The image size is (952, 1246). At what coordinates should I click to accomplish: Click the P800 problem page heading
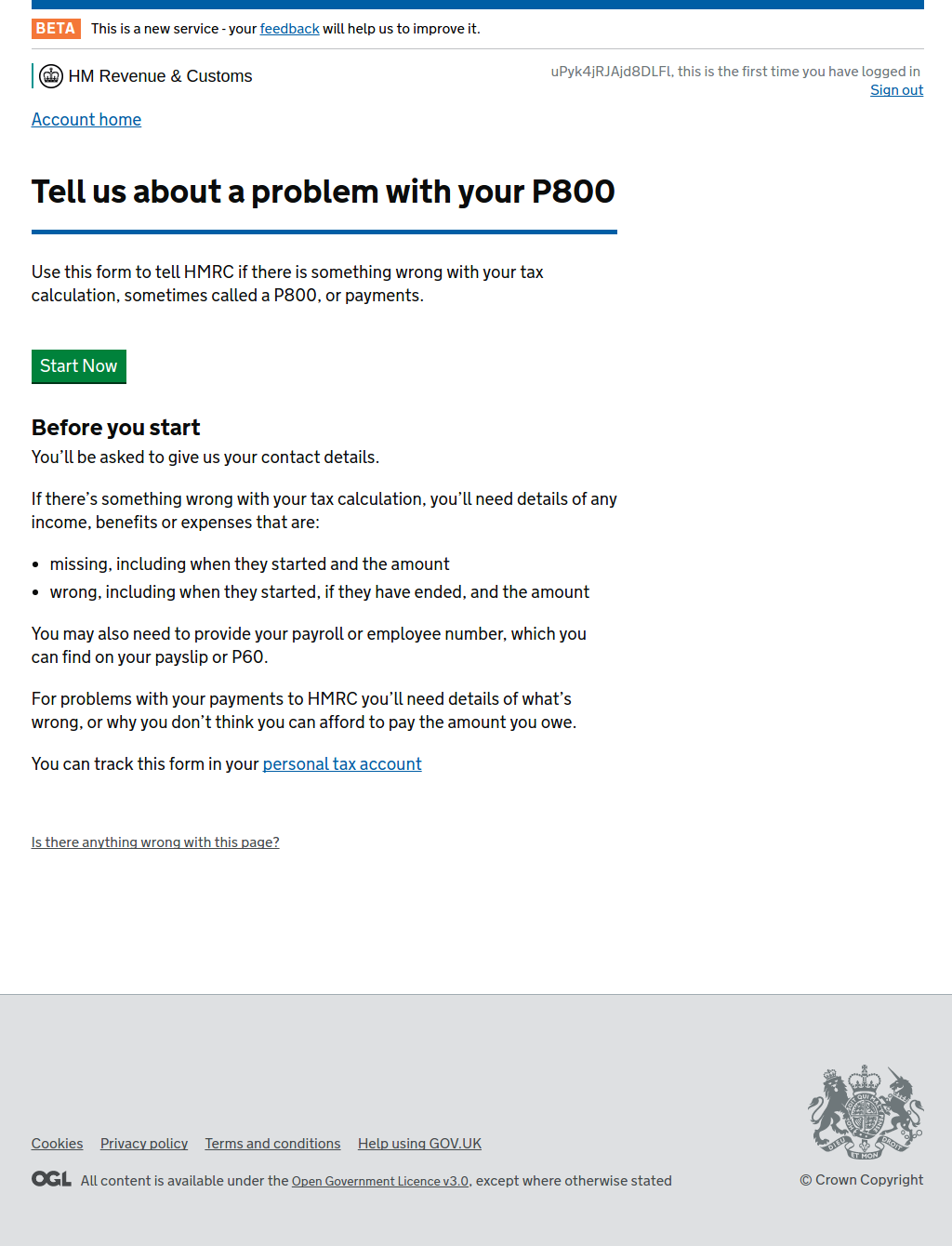click(324, 192)
